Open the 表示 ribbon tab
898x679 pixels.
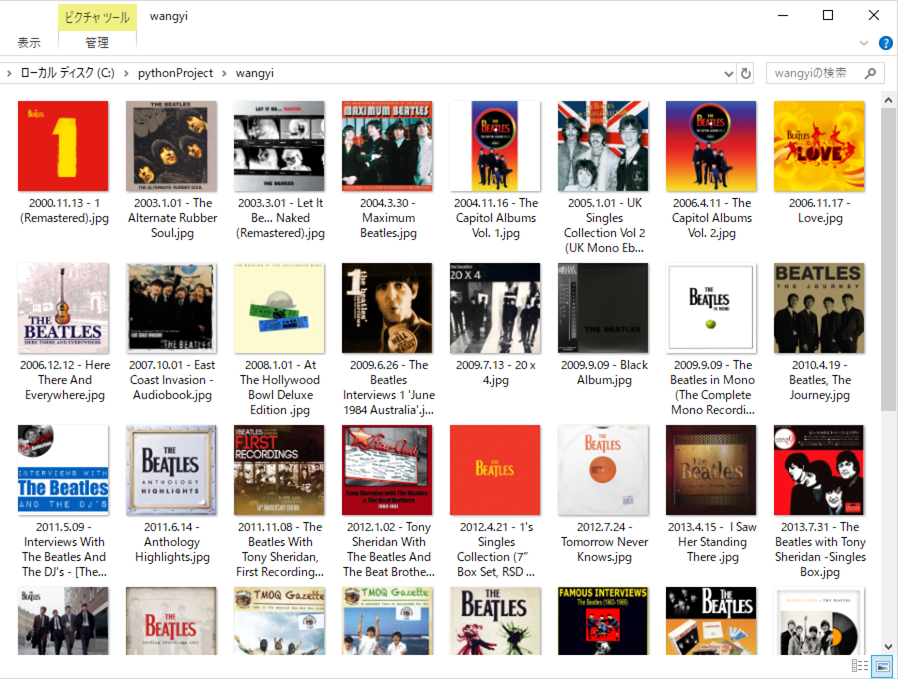tap(29, 42)
